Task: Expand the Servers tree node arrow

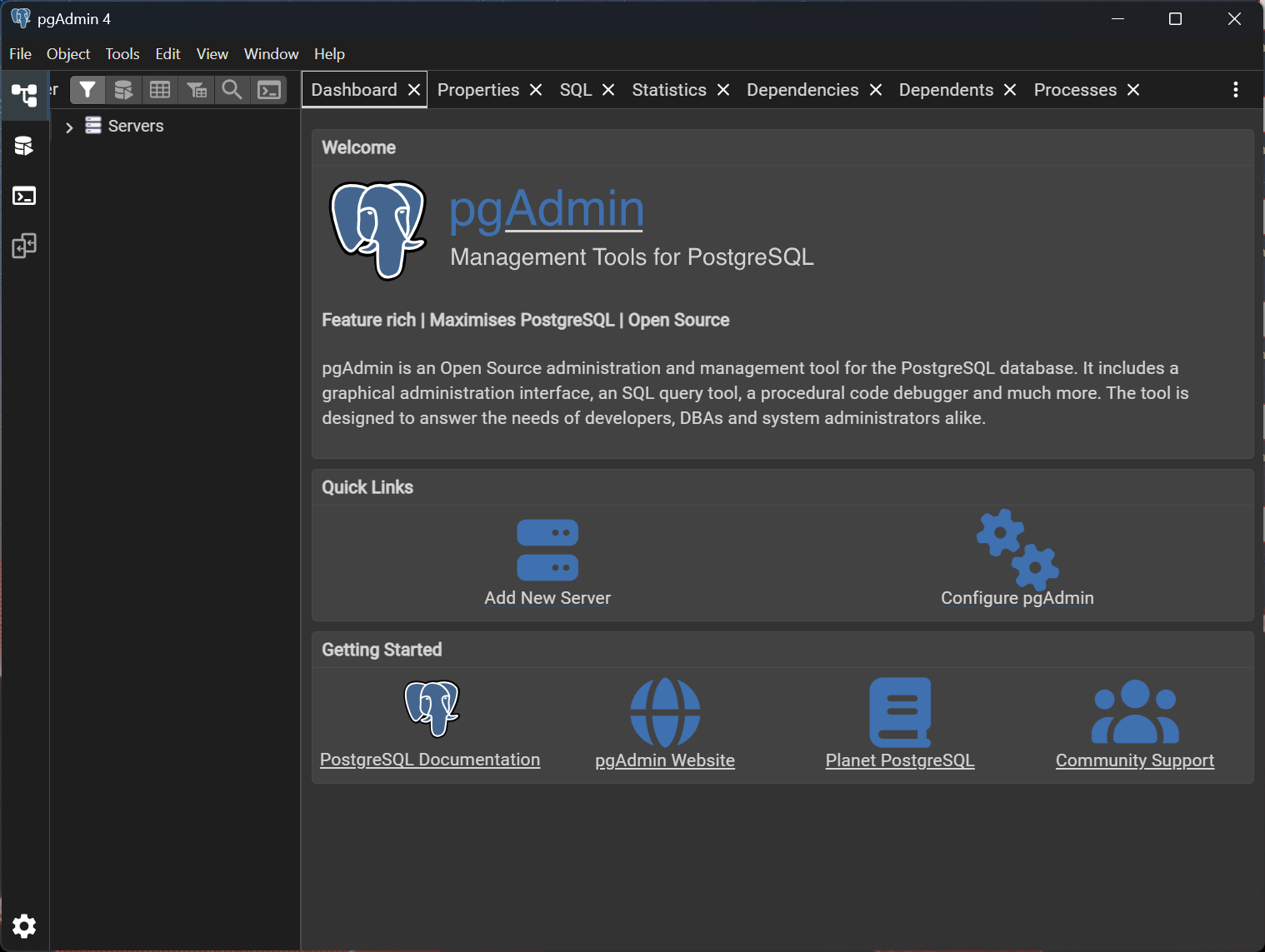Action: point(69,127)
